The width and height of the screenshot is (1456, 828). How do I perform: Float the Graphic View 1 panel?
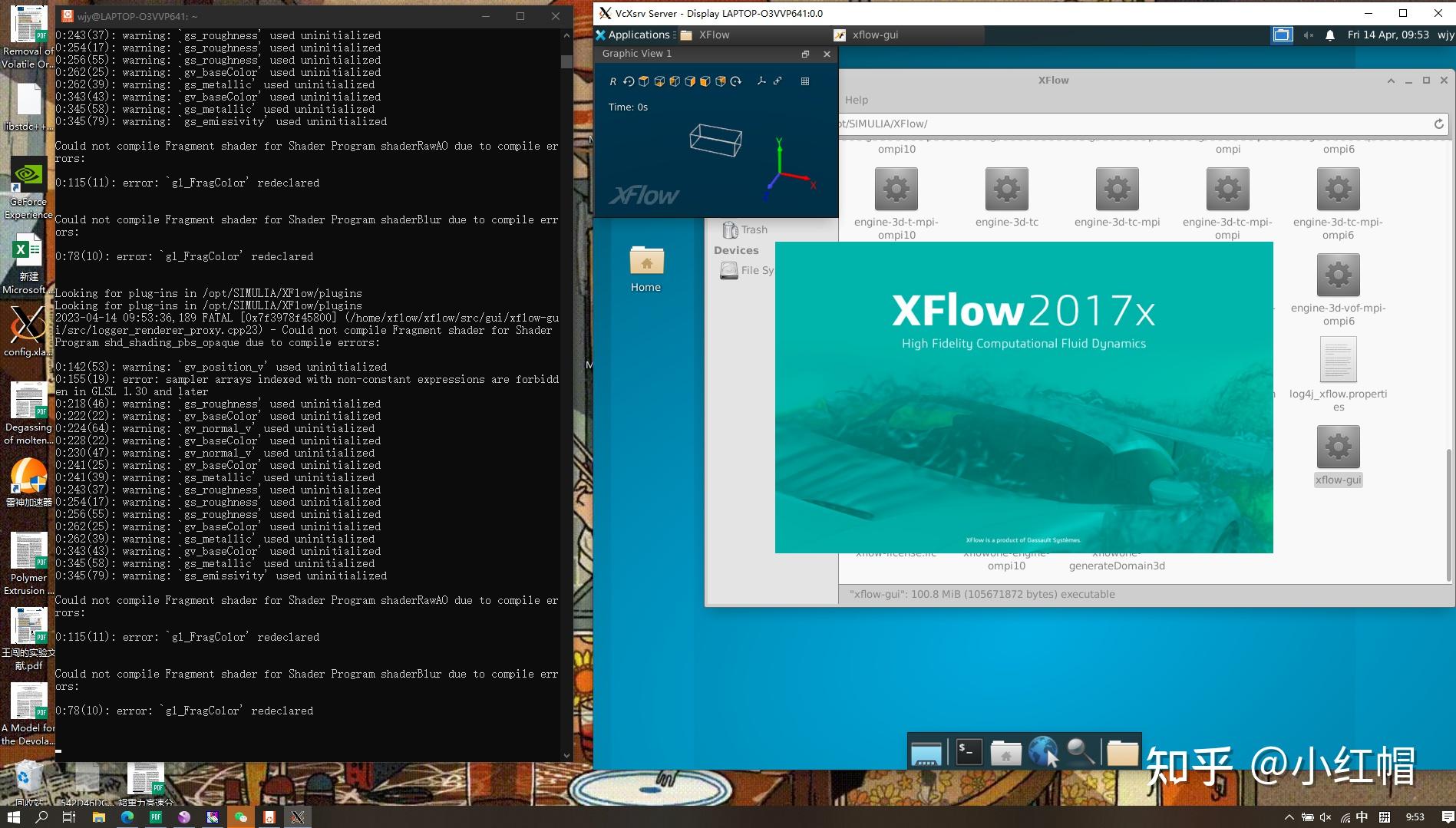tap(805, 54)
